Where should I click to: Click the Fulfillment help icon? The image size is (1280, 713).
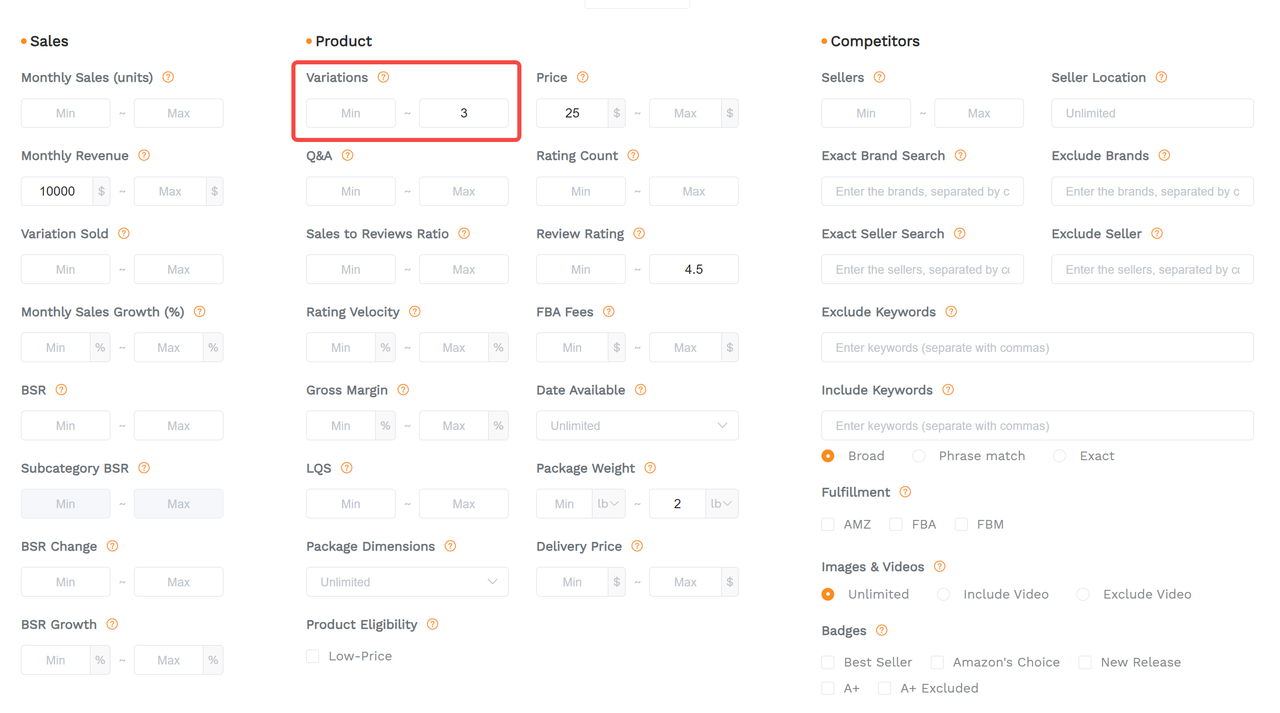905,492
